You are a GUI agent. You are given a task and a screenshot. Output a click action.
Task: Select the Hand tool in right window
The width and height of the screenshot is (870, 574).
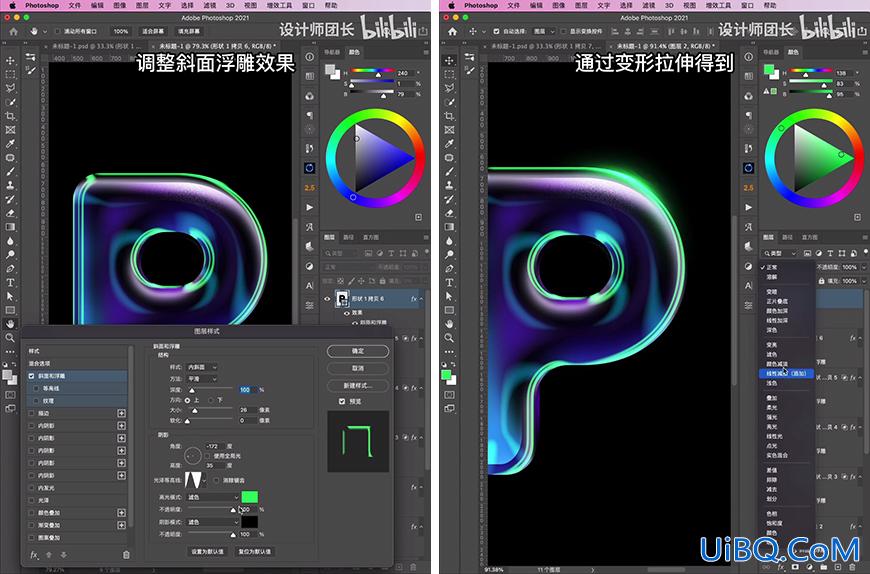click(449, 324)
